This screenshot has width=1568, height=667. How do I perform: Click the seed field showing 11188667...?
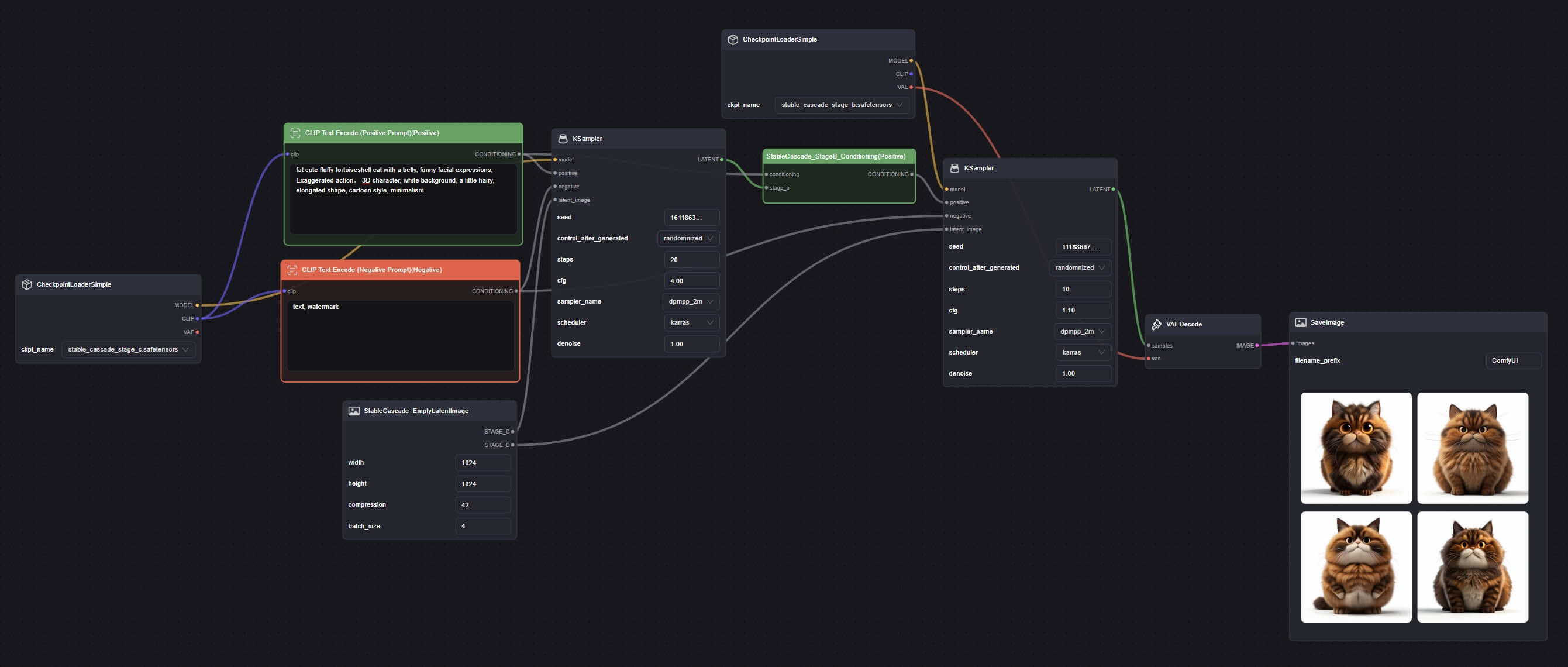(x=1084, y=247)
